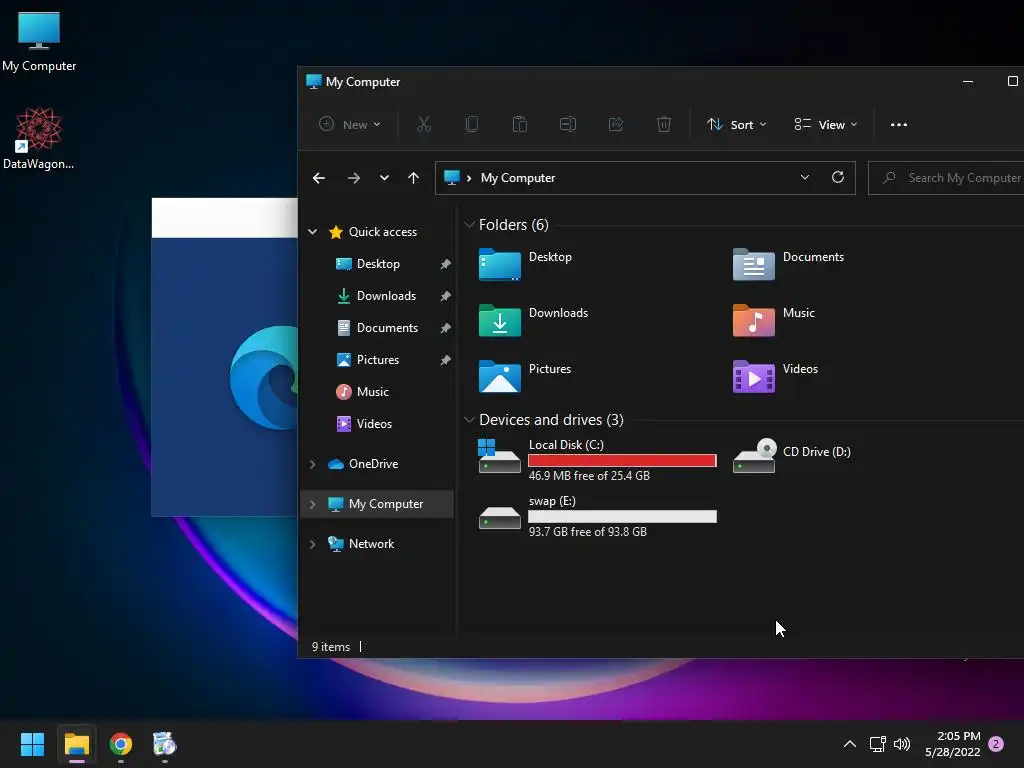Click the pin icon beside sidebar Pictures
1024x768 pixels.
445,360
